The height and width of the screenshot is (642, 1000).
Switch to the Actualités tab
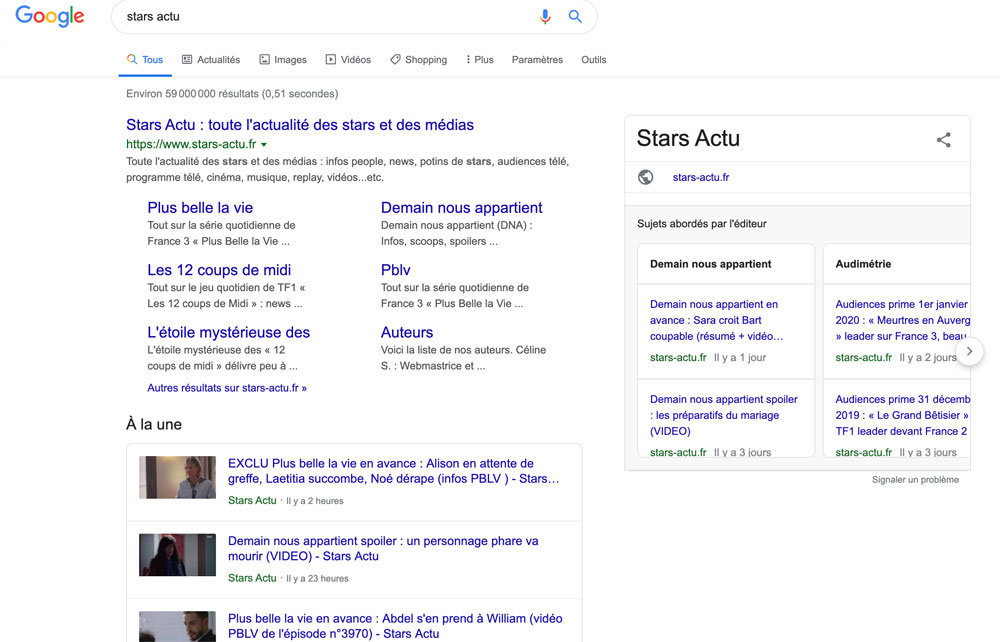211,59
